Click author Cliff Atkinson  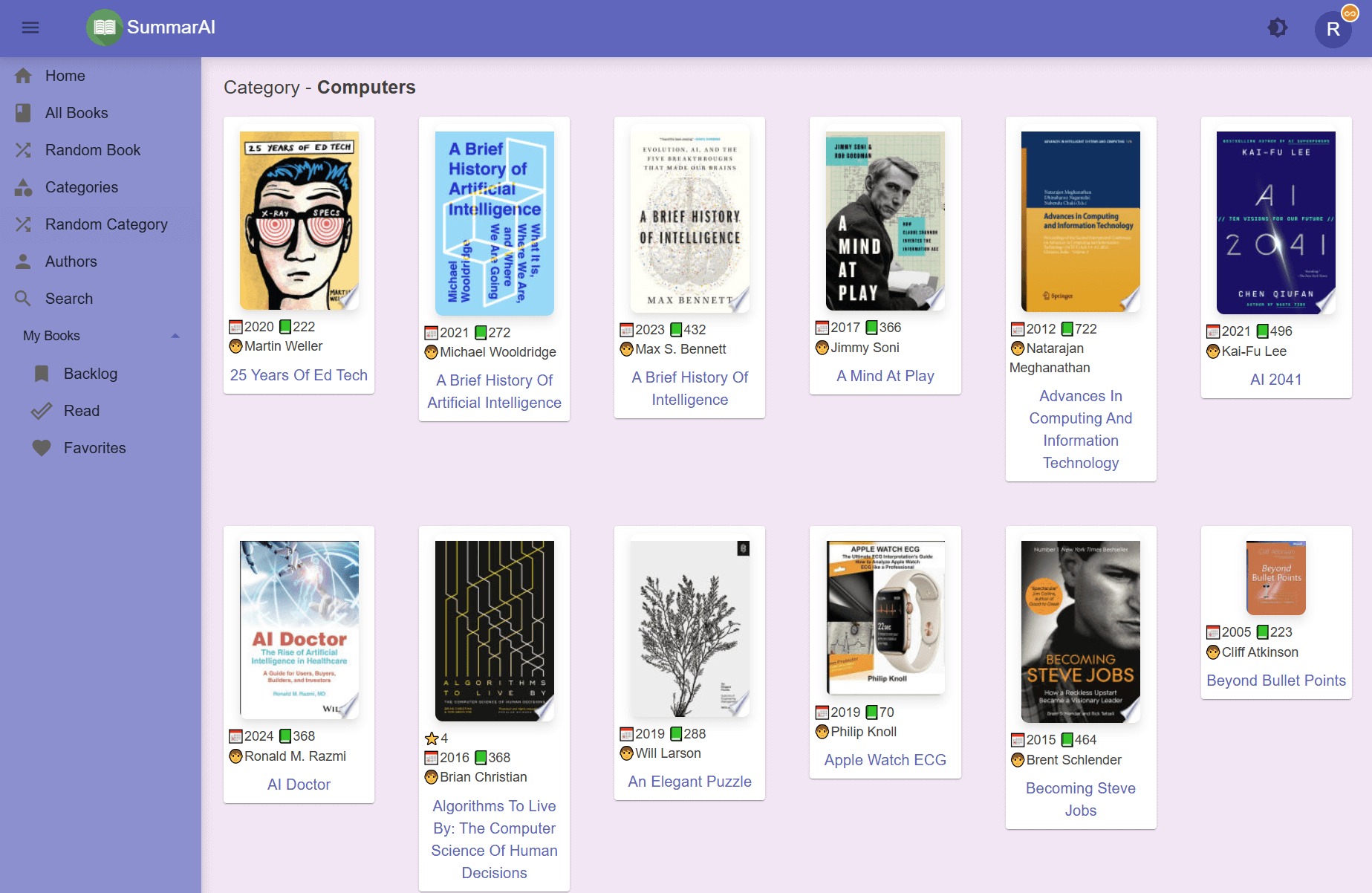[x=1260, y=652]
